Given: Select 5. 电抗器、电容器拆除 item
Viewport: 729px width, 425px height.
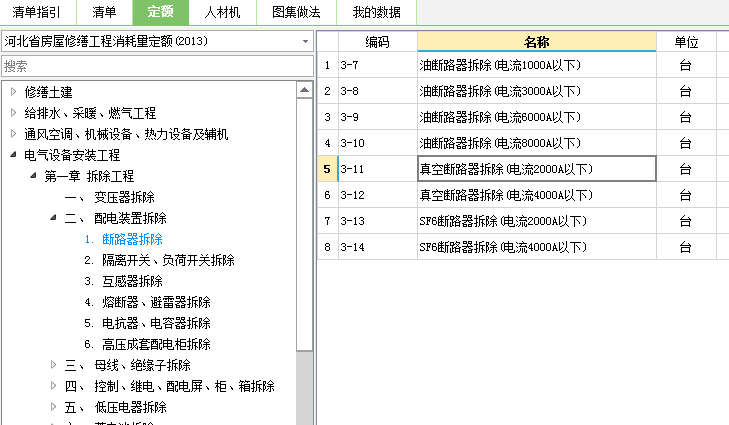Looking at the screenshot, I should click(147, 323).
